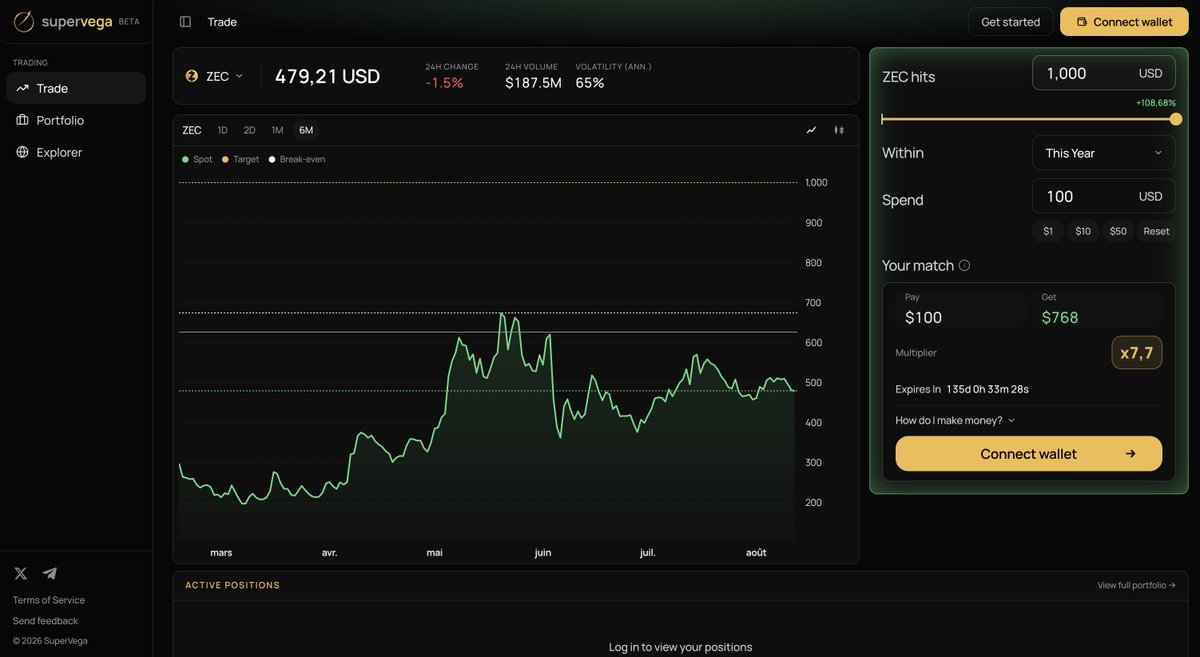Open the Trade sidebar item
Viewport: 1200px width, 657px height.
pyautogui.click(x=76, y=88)
